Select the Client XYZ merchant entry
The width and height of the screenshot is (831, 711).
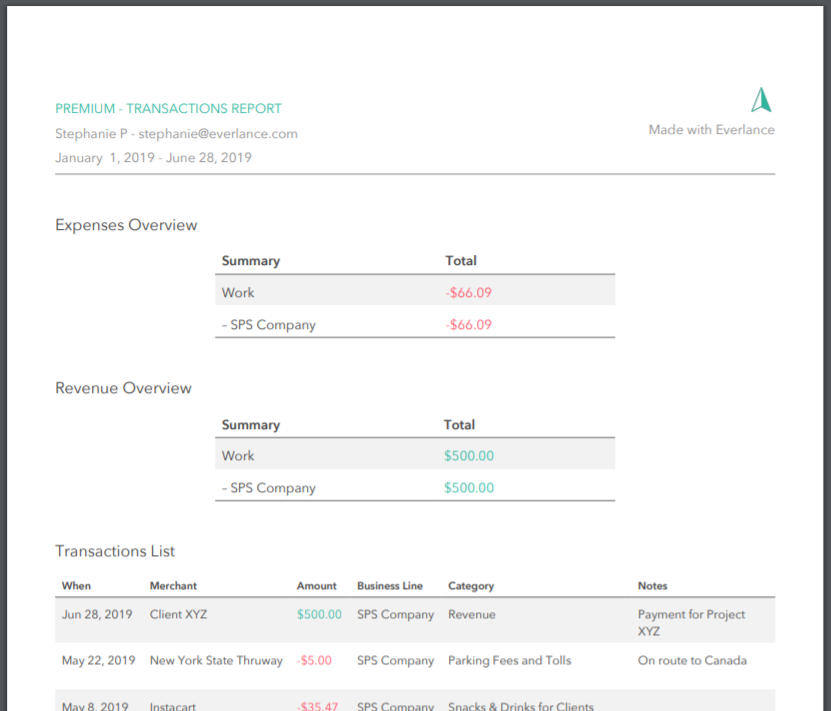coord(178,615)
